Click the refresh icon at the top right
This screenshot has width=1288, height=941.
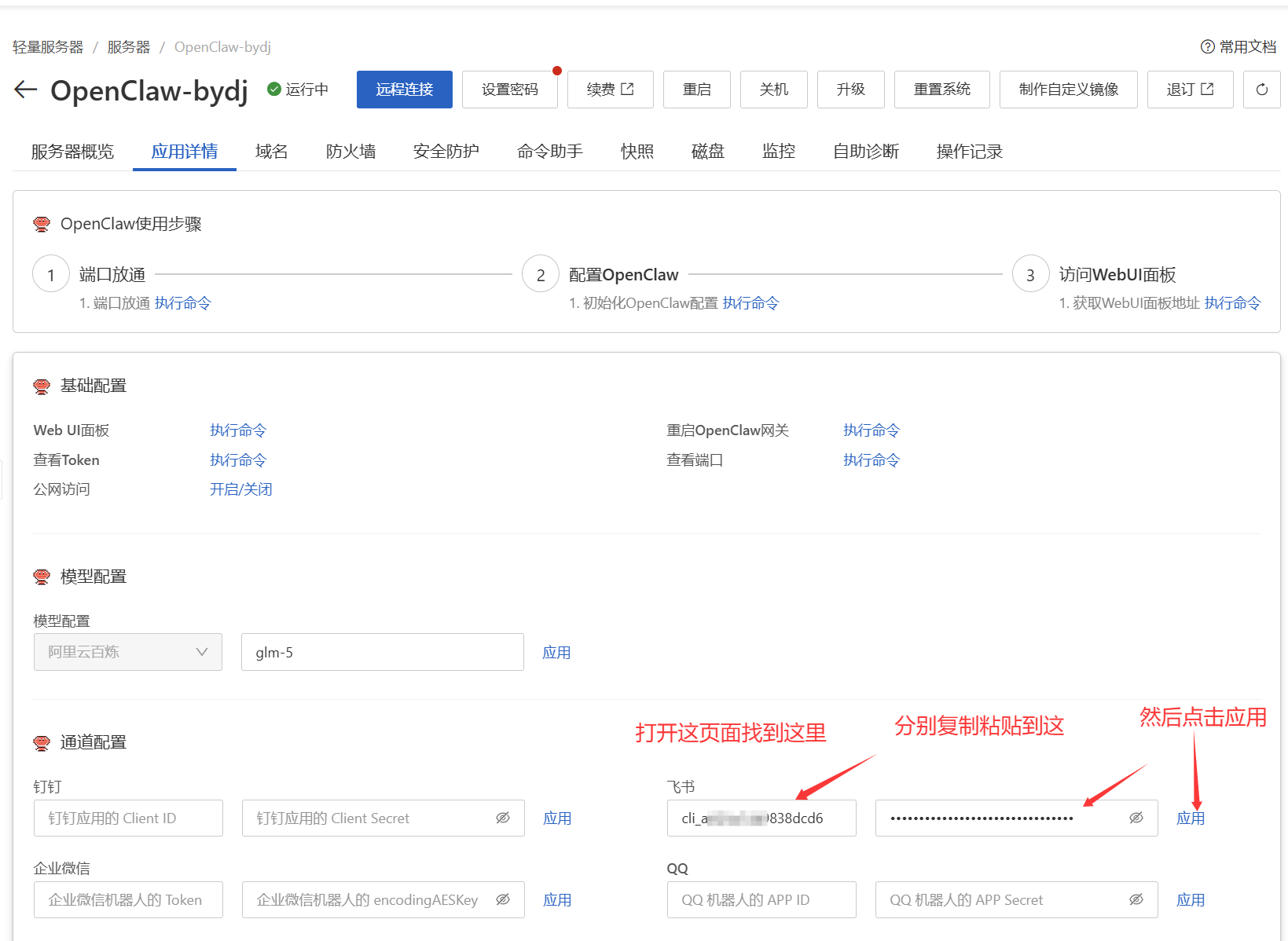coord(1261,90)
